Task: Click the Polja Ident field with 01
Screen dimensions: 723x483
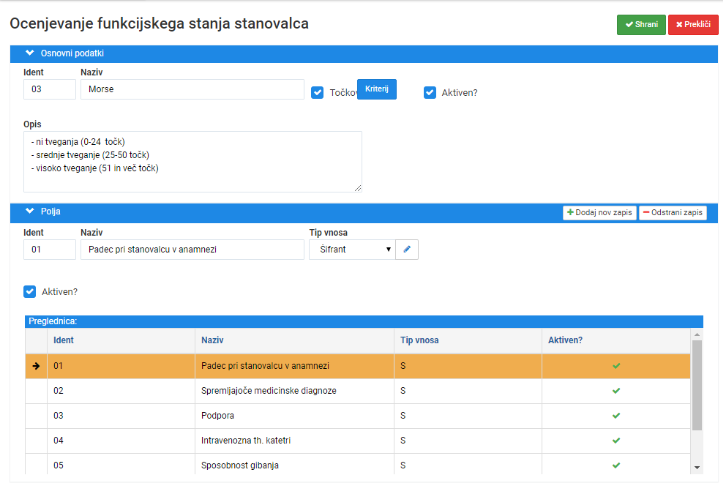Action: (49, 249)
